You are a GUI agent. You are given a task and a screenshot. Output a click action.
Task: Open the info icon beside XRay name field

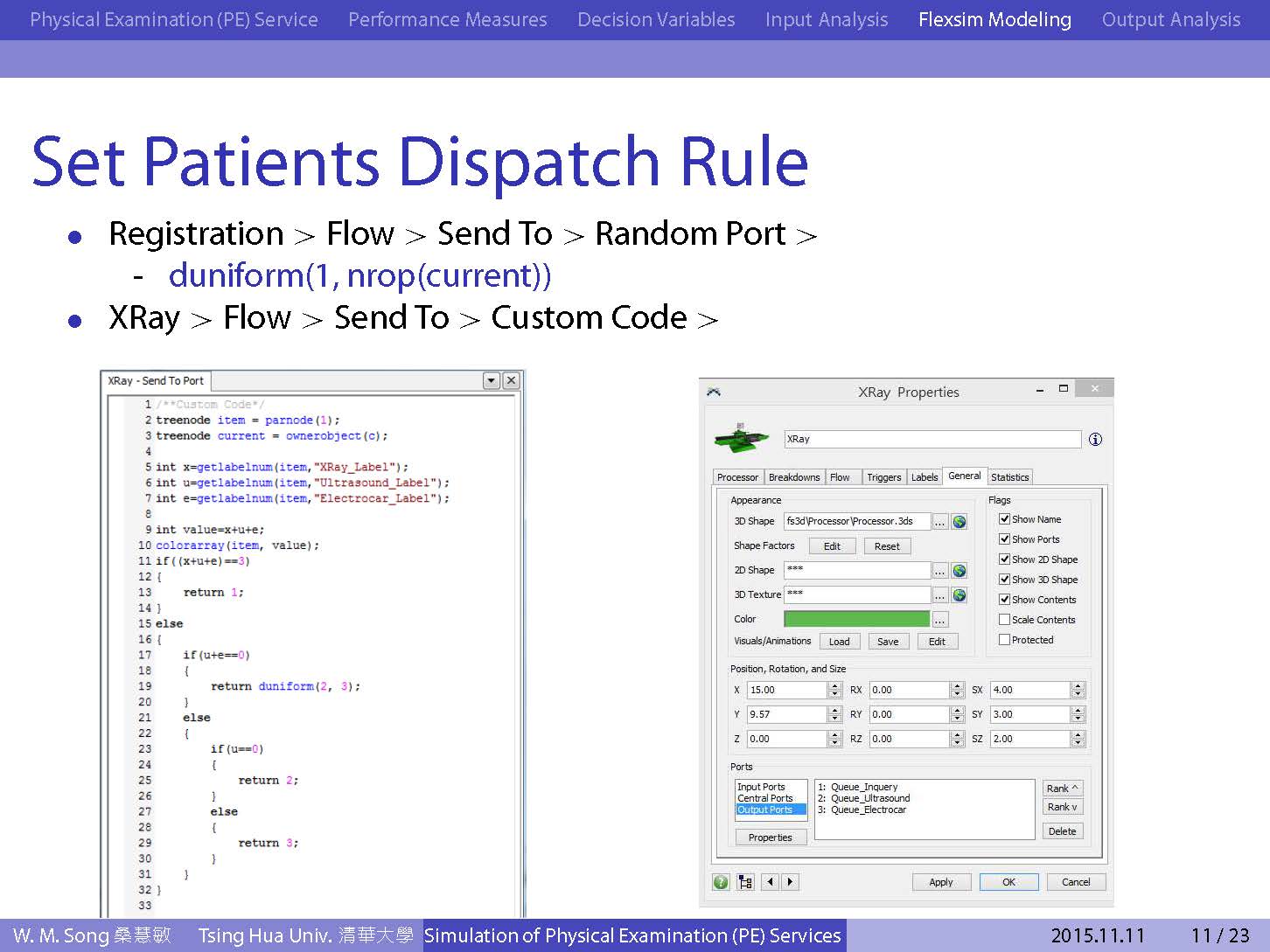(x=1095, y=440)
